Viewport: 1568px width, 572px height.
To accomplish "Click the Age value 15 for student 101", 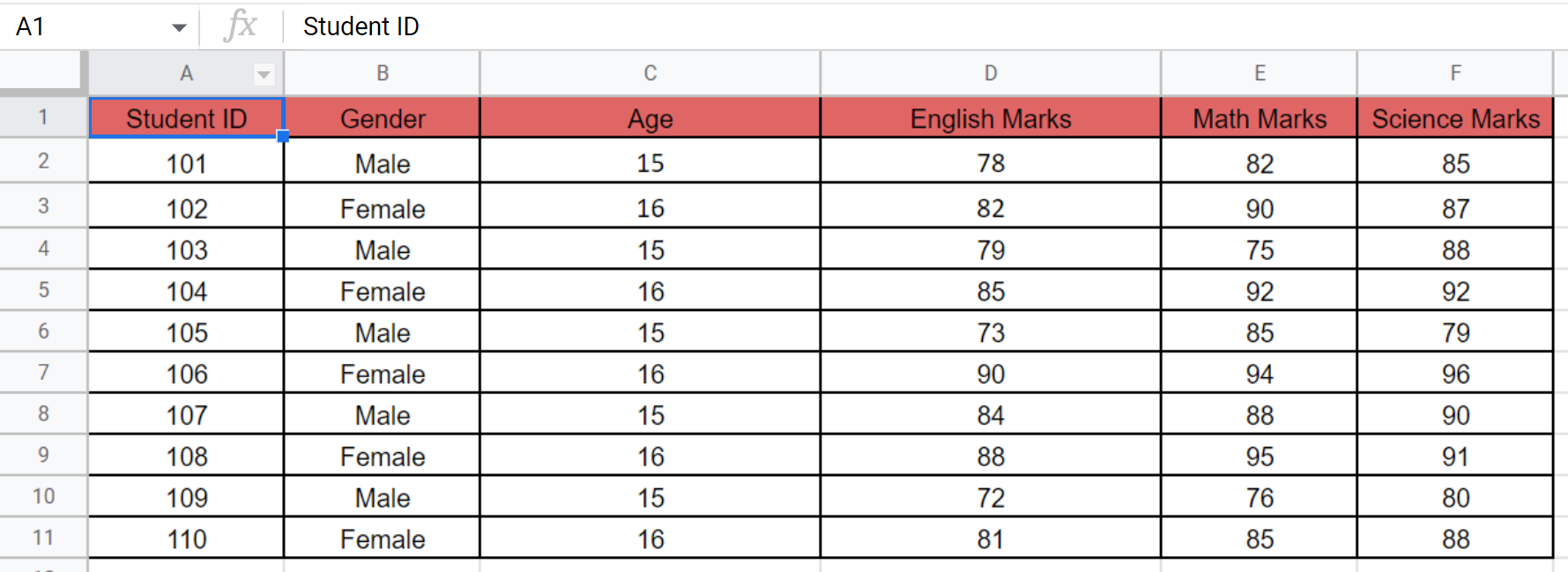I will tap(649, 162).
